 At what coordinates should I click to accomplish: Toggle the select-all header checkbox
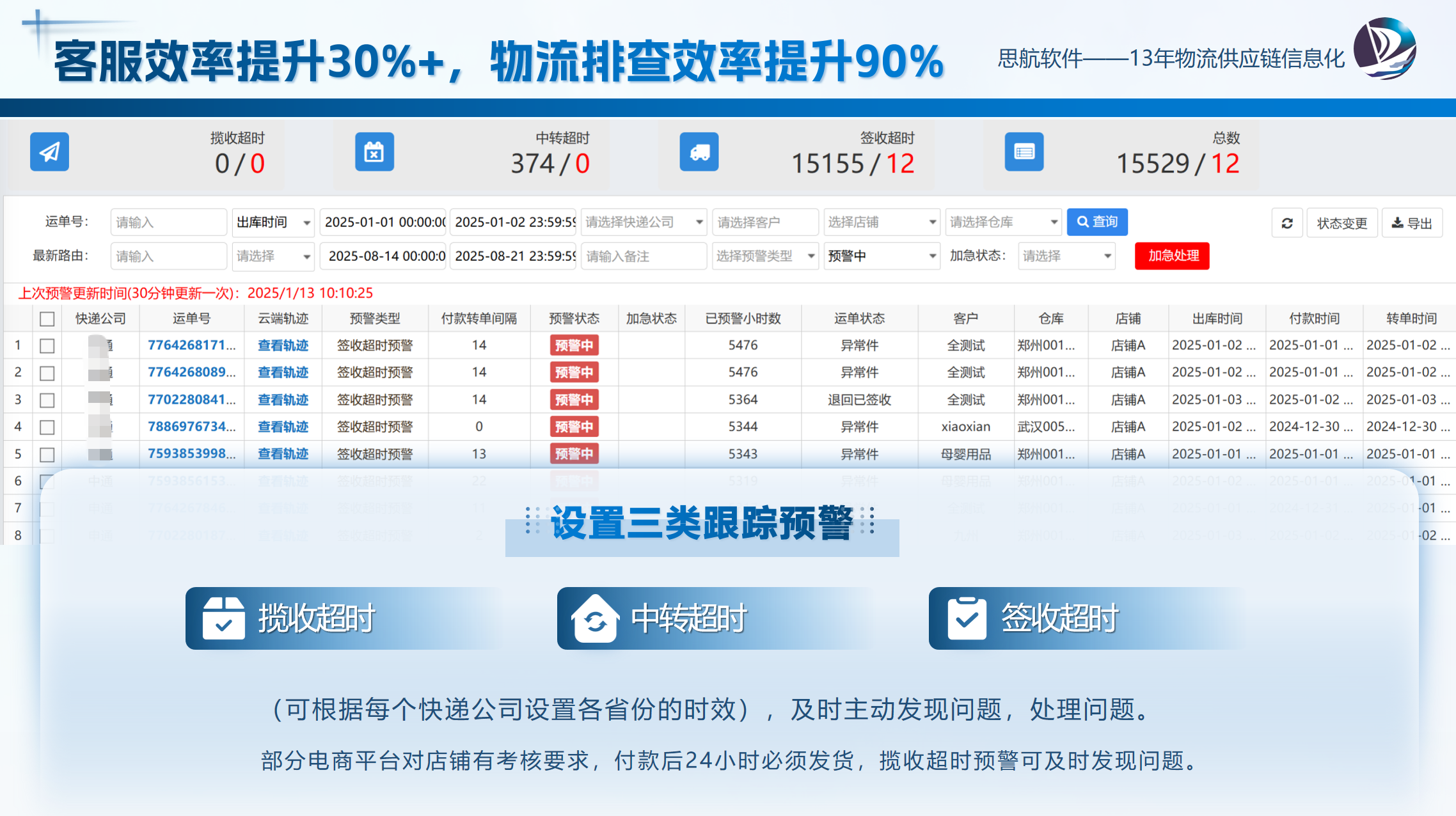tap(47, 318)
